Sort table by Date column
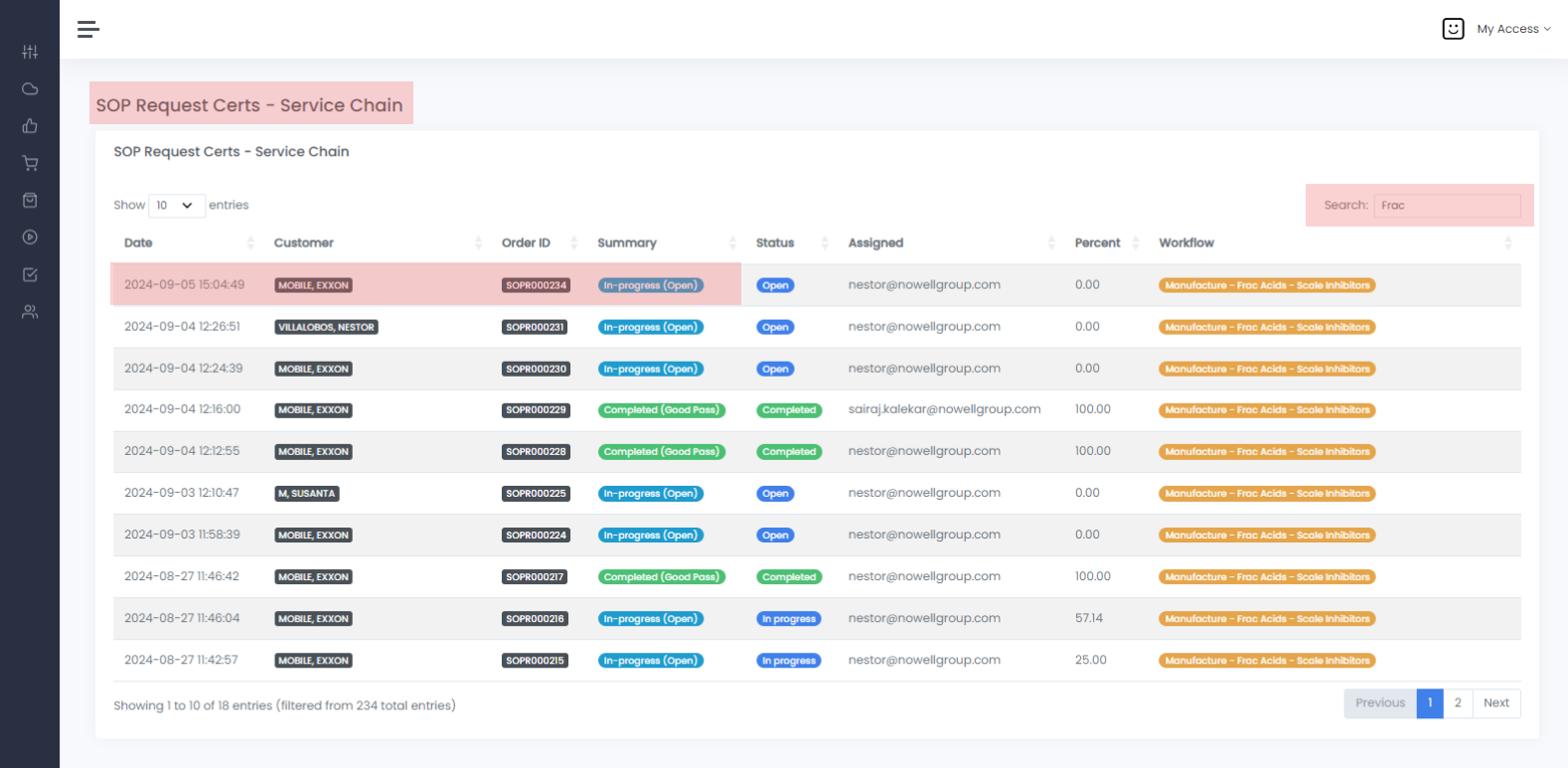Screen dimensions: 1568x768 [x=138, y=243]
